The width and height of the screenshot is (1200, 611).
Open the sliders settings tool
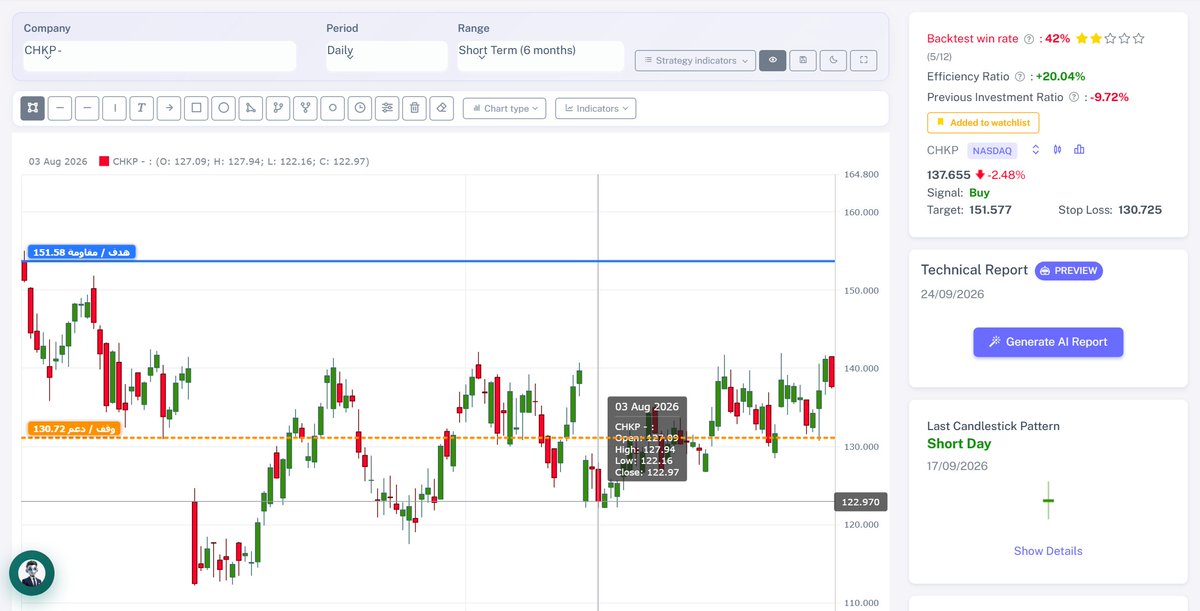pos(387,108)
